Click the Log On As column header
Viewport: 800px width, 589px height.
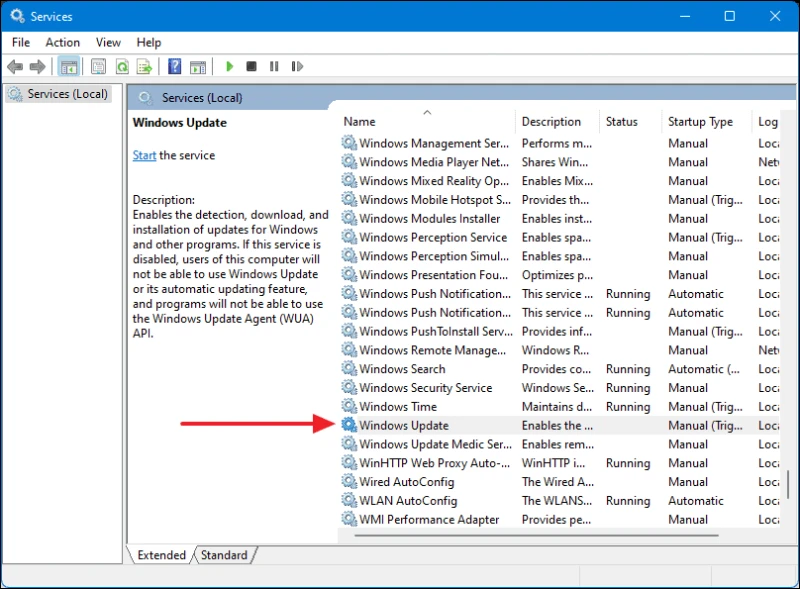coord(767,121)
